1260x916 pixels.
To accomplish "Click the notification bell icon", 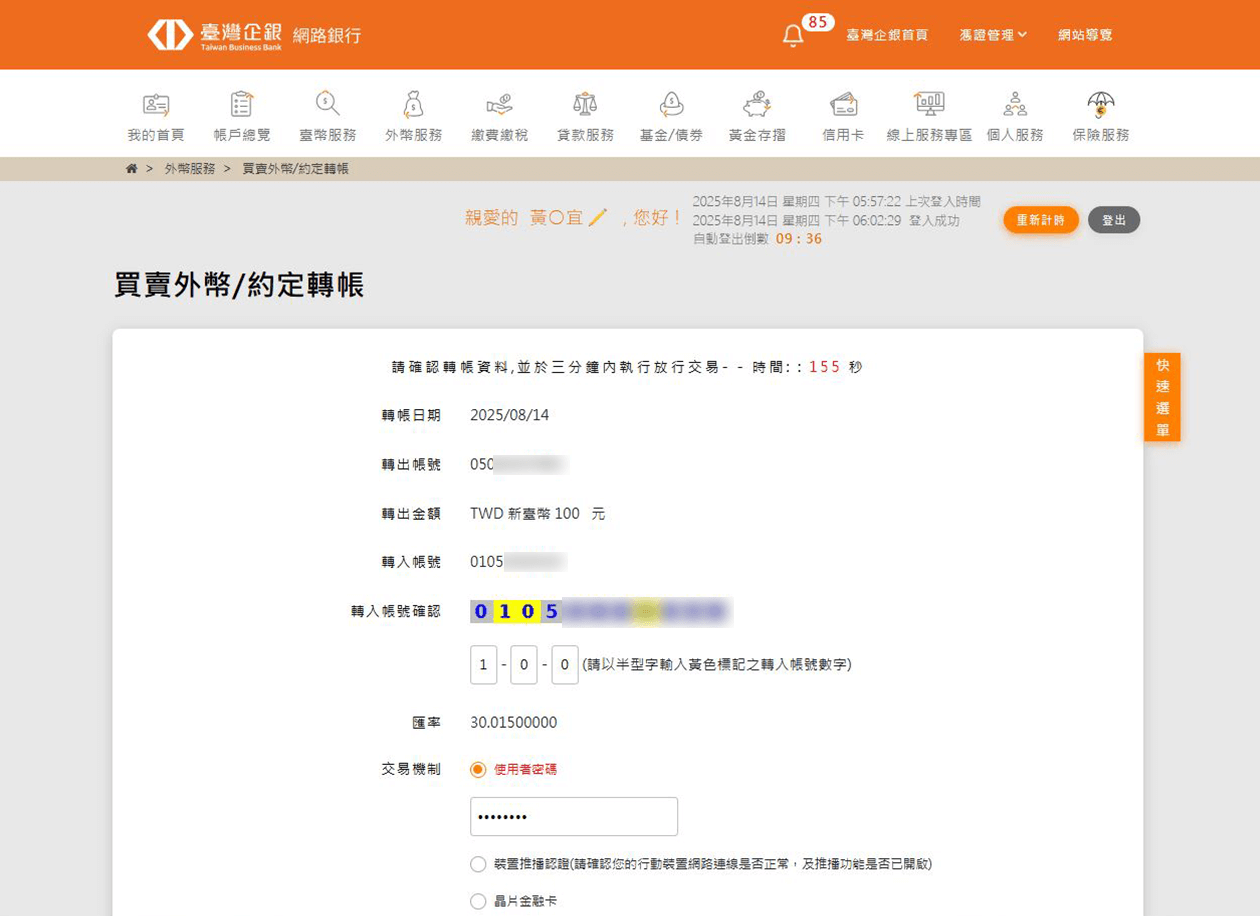I will pos(793,36).
